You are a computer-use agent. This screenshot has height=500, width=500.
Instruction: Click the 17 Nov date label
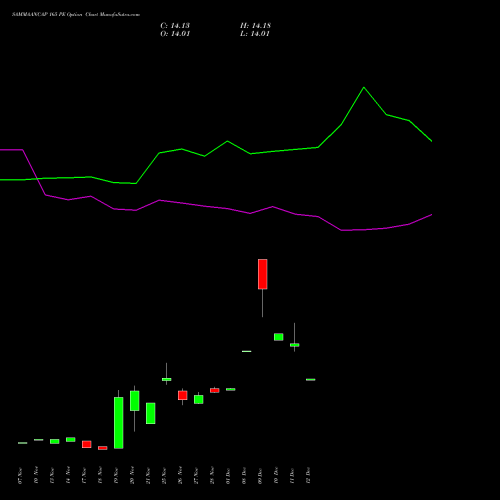tap(84, 476)
